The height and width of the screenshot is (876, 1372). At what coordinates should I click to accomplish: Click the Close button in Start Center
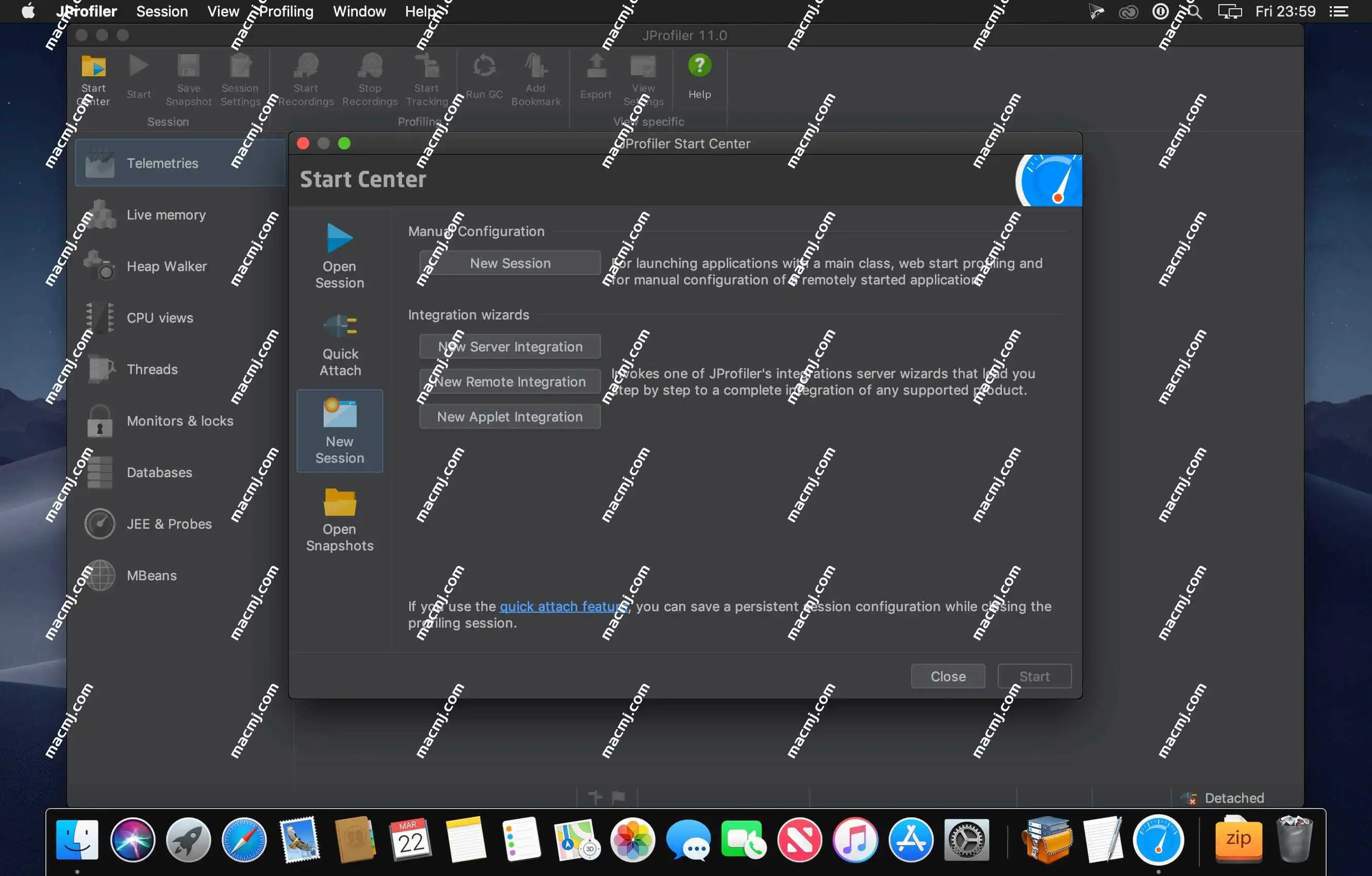947,676
